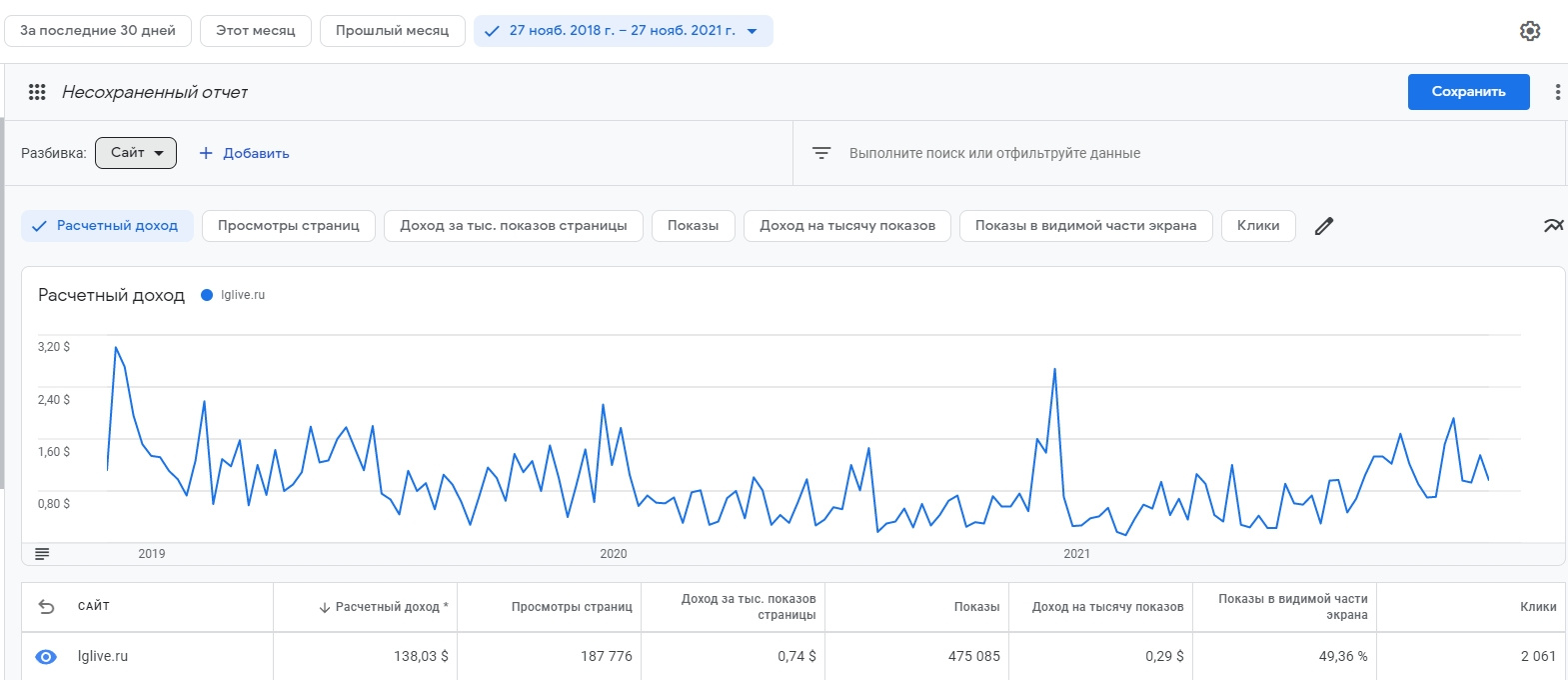Click the search and filter data field
This screenshot has height=680, width=1568.
coord(994,153)
